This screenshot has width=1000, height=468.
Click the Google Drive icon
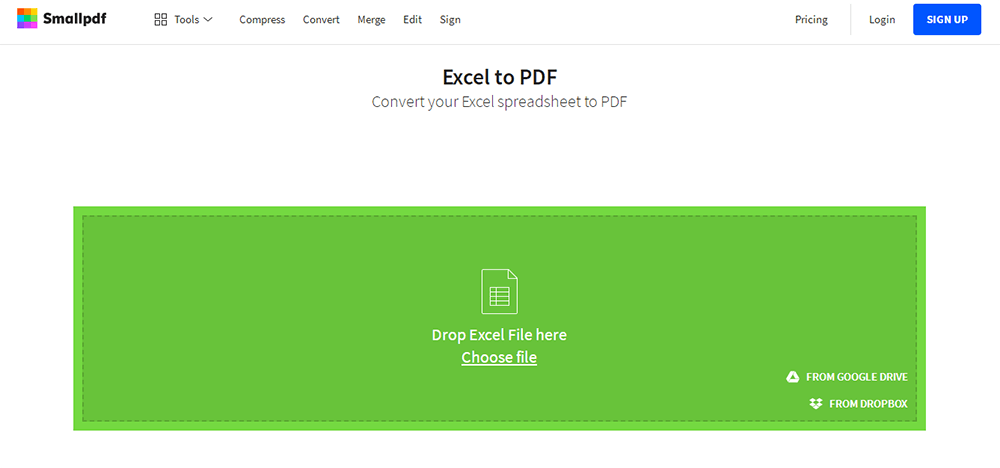pyautogui.click(x=793, y=377)
